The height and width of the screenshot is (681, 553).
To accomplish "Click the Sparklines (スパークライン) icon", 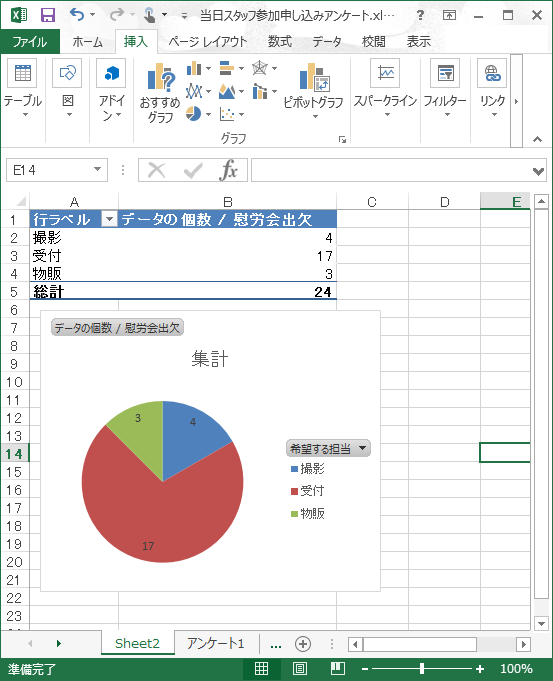I will click(x=385, y=89).
